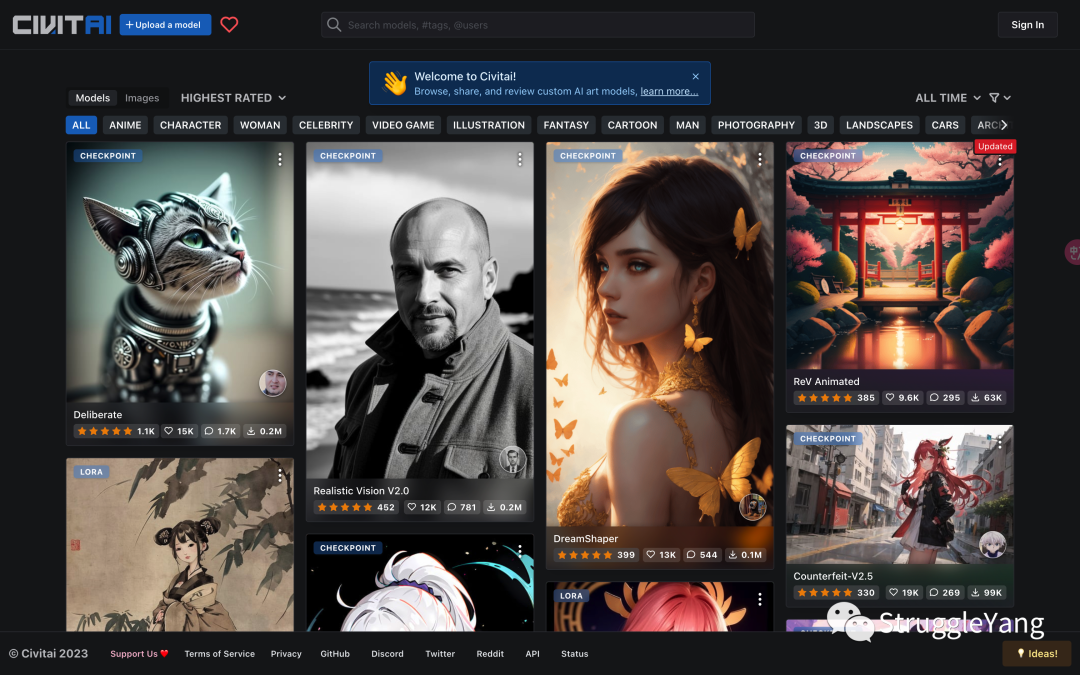
Task: Open the HIGHEST RATED sort dropdown
Action: pyautogui.click(x=233, y=98)
